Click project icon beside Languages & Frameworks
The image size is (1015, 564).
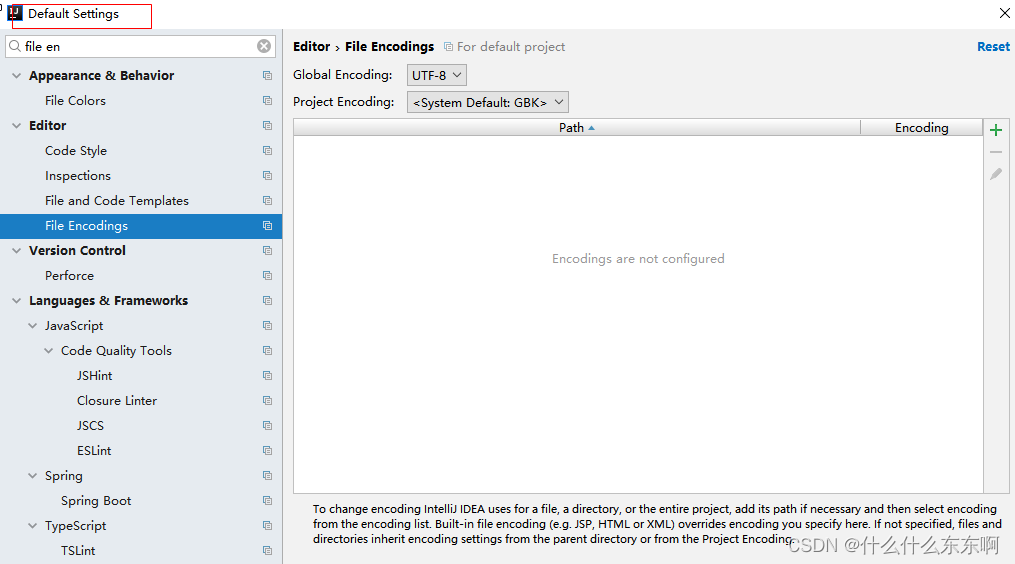(267, 300)
